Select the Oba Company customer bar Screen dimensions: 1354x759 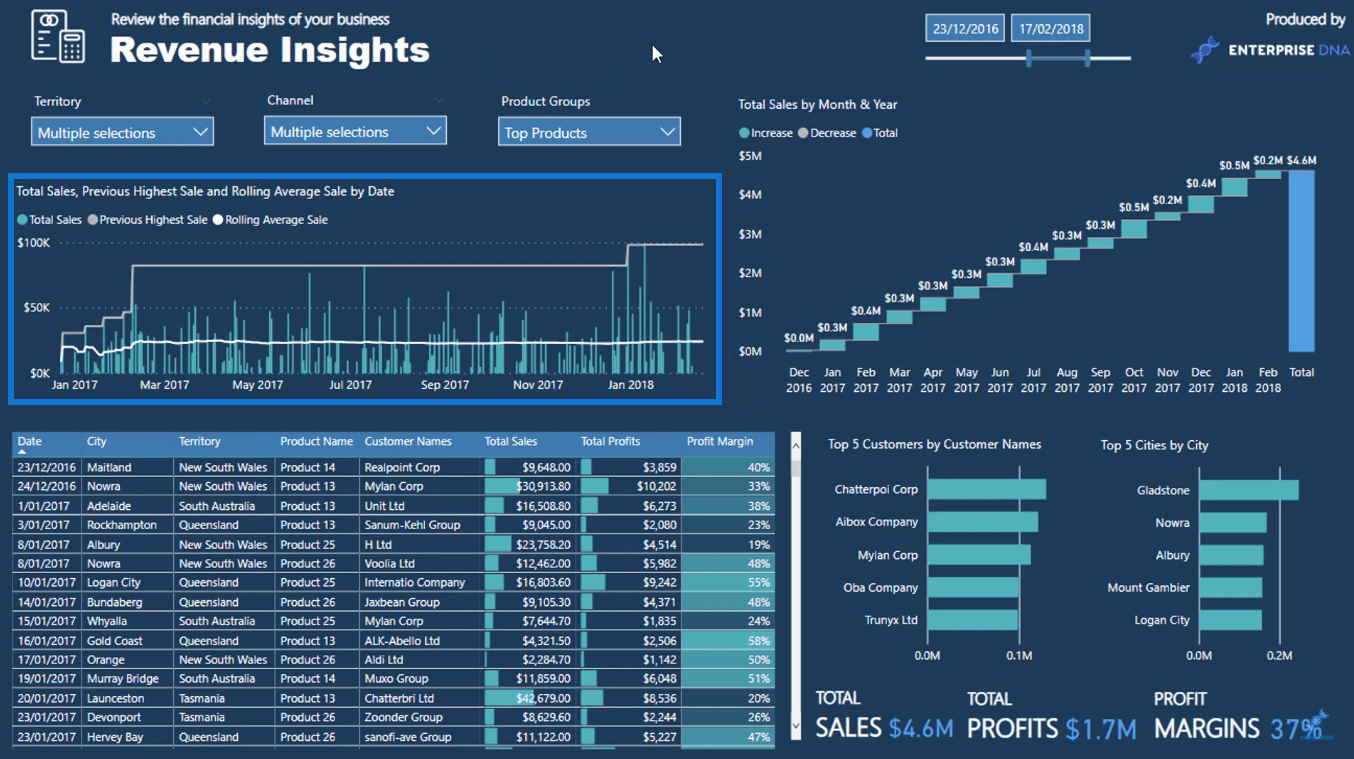[x=973, y=587]
